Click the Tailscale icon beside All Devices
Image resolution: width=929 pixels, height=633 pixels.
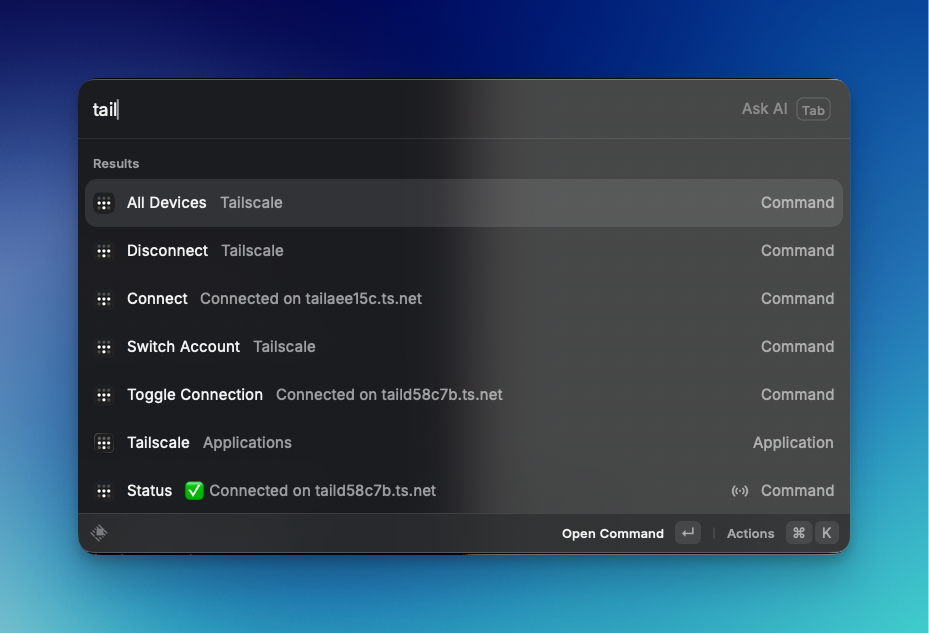pos(104,203)
